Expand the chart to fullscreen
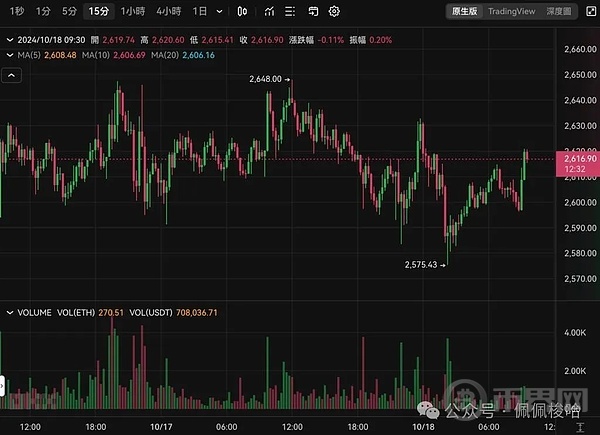The image size is (600, 435). 591,11
